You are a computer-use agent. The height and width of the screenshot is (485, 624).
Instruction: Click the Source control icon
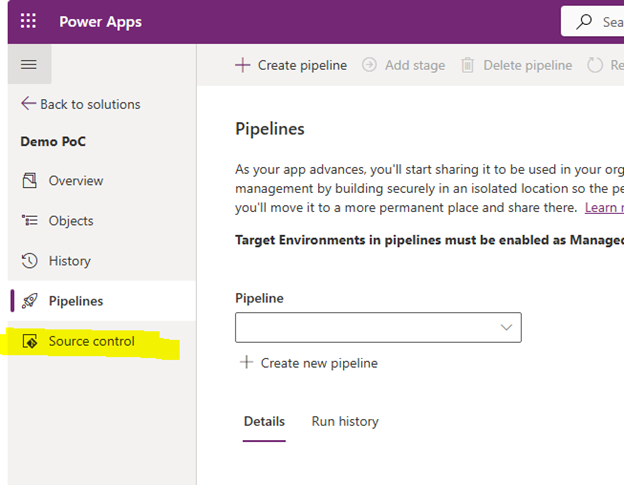[x=30, y=341]
